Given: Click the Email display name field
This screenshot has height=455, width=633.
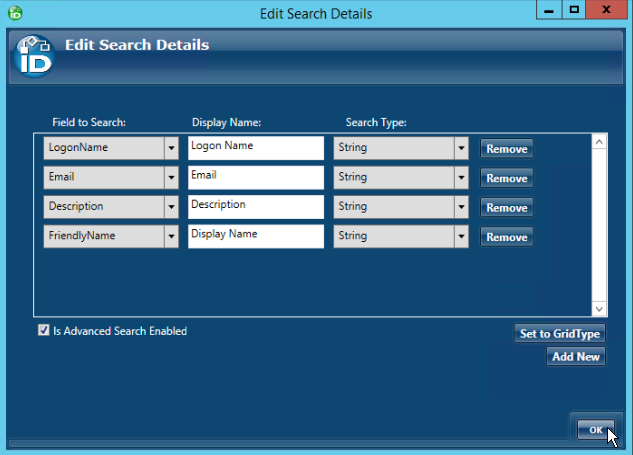Looking at the screenshot, I should [x=256, y=178].
